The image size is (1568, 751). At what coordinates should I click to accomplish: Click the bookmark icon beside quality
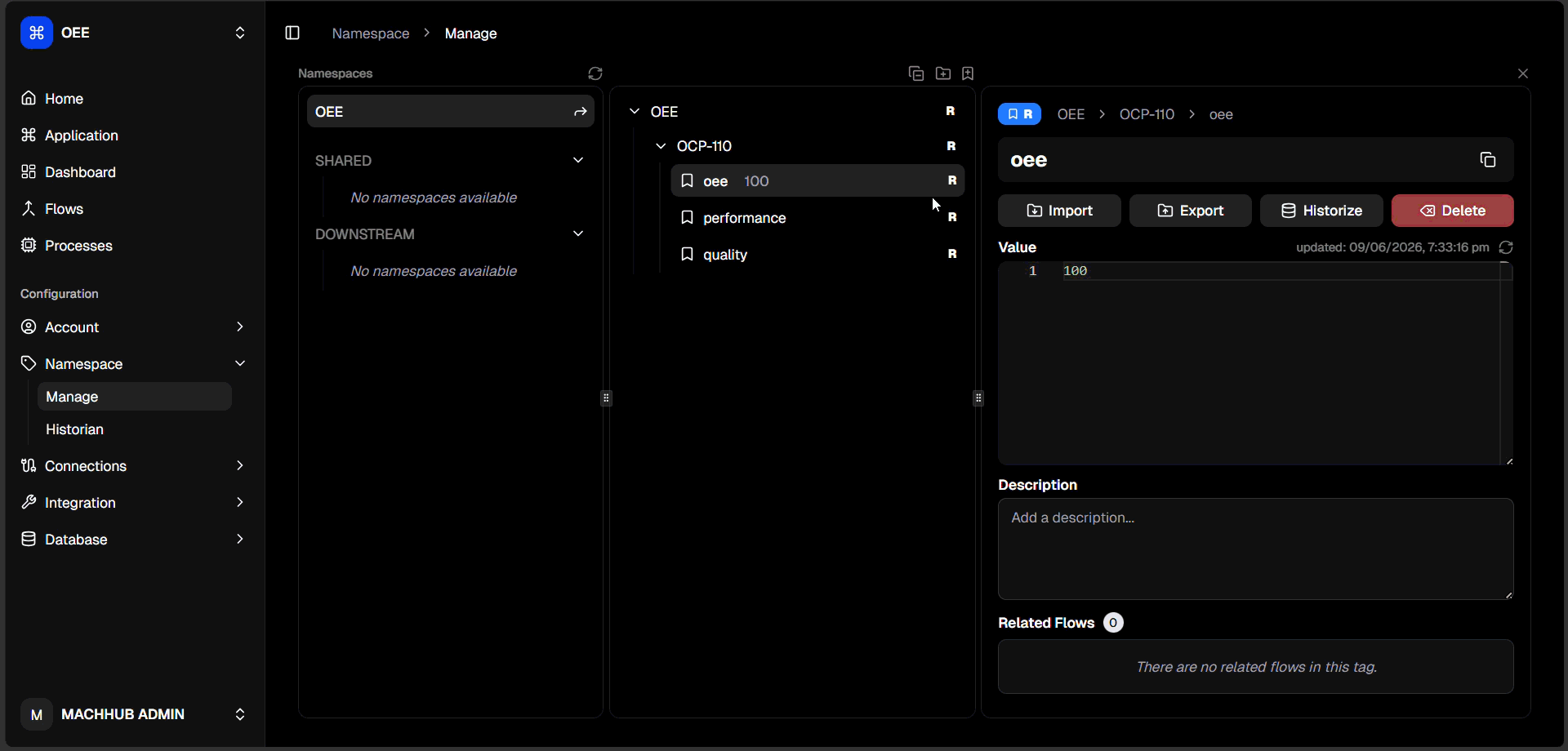[x=687, y=254]
